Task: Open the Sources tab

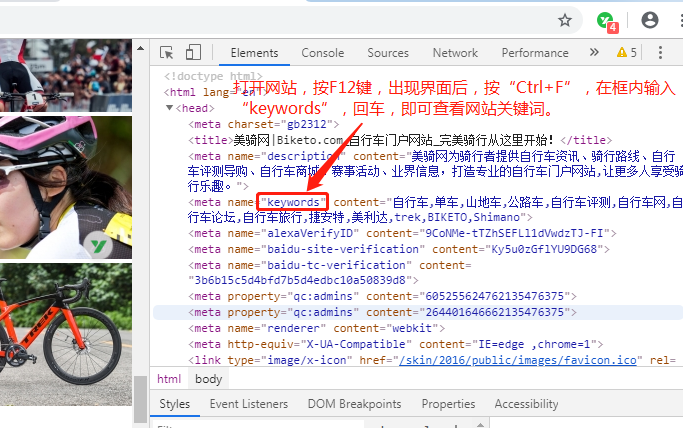Action: [x=388, y=53]
